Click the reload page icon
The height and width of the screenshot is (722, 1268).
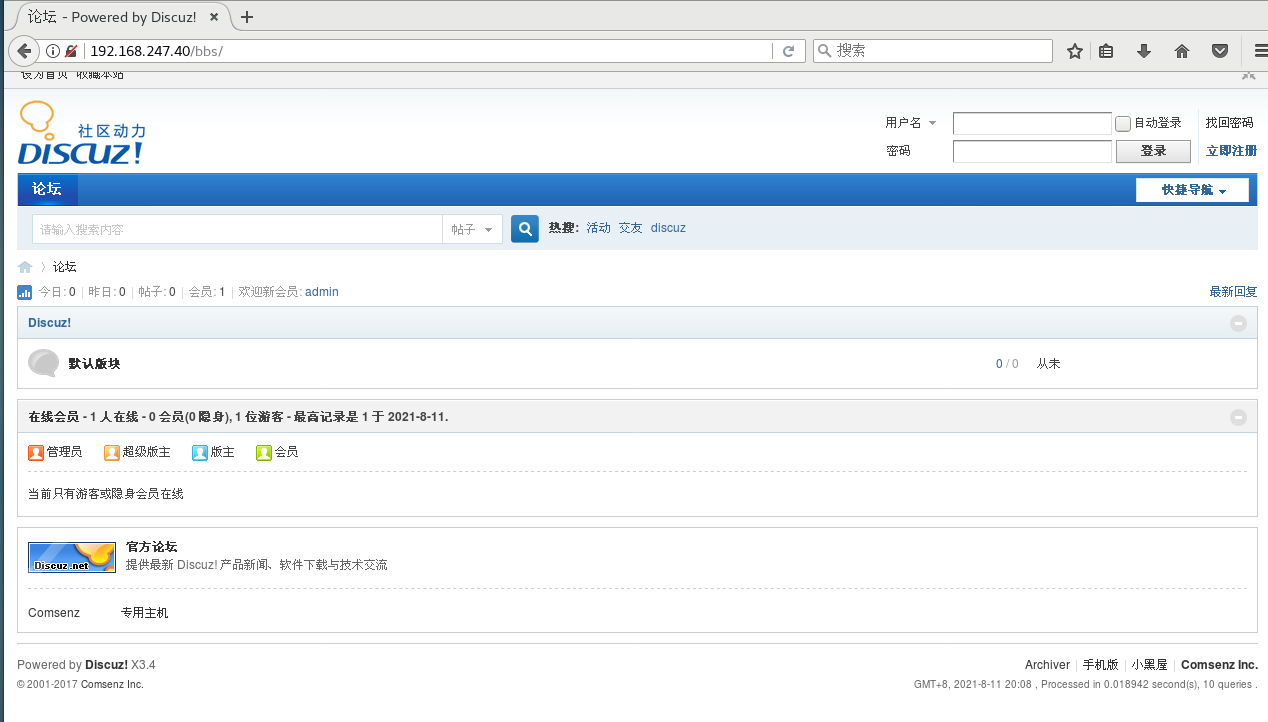tap(788, 51)
